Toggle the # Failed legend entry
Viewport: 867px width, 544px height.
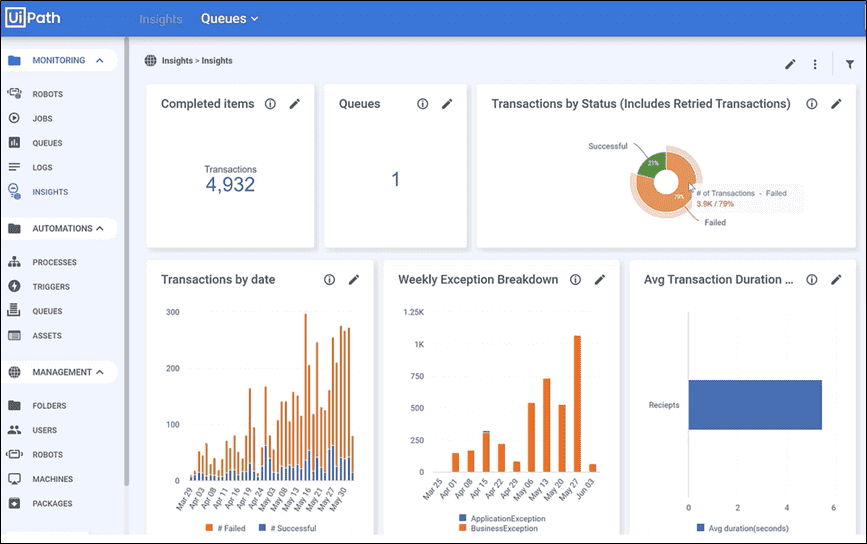(x=225, y=528)
